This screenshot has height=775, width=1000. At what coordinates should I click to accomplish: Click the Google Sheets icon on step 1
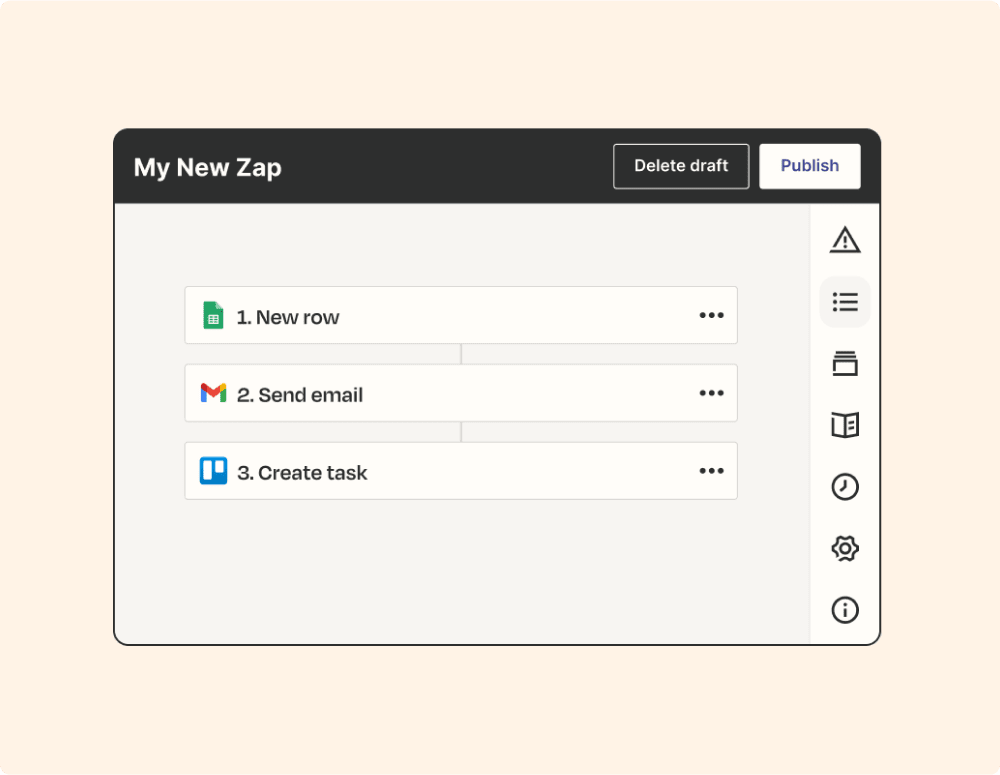[x=213, y=314]
